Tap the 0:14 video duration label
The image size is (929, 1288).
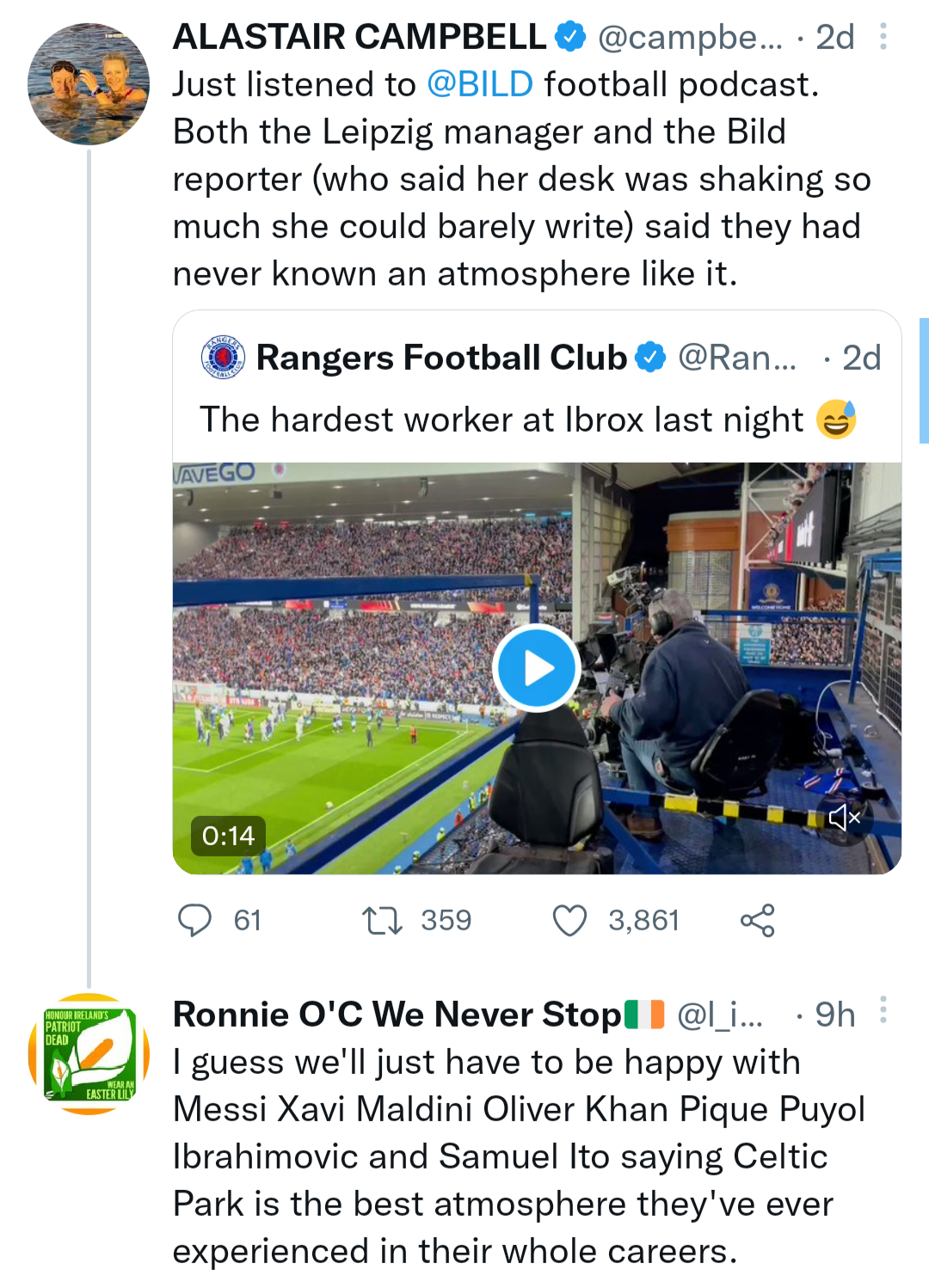click(228, 835)
